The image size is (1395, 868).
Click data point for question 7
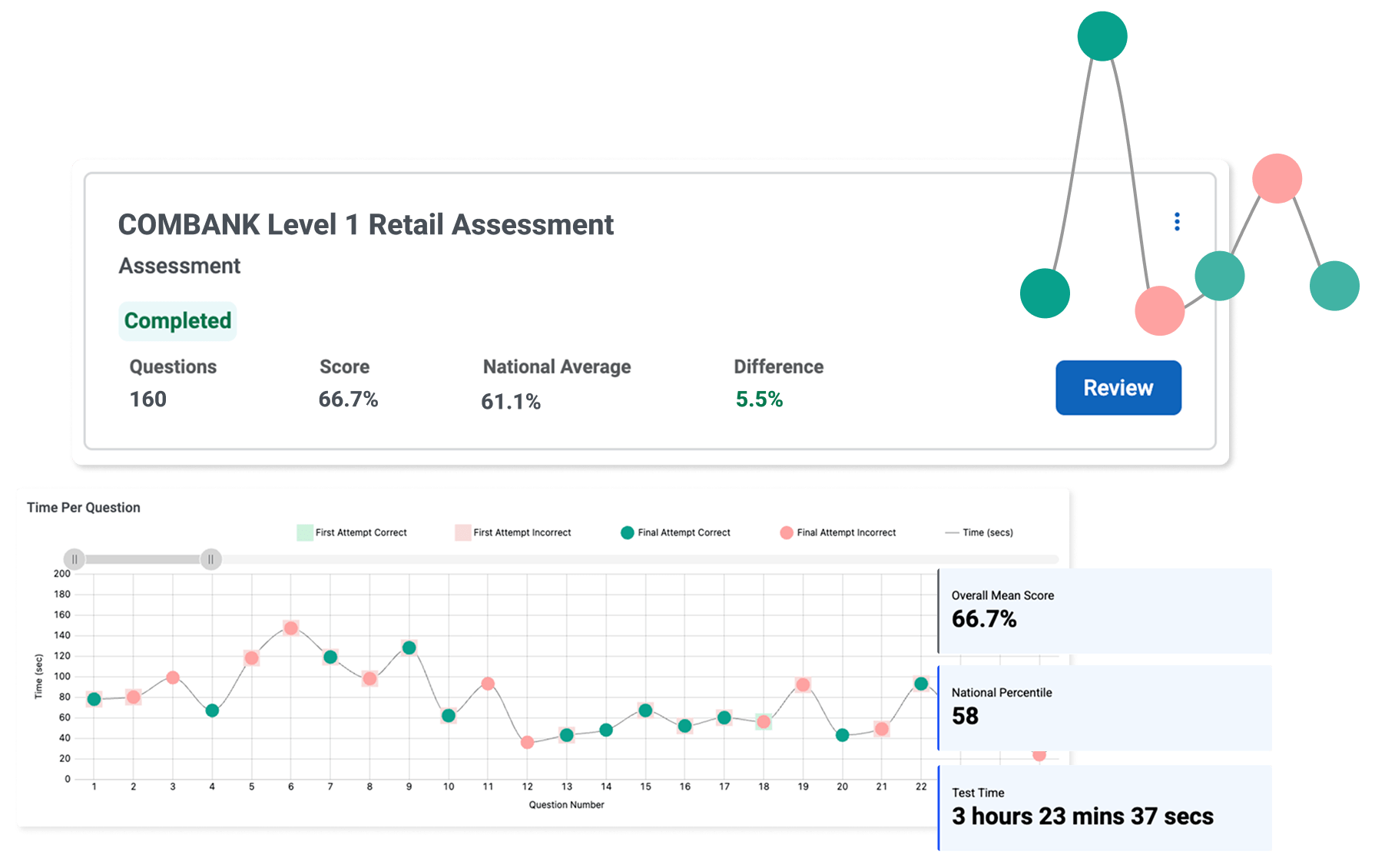[x=330, y=657]
